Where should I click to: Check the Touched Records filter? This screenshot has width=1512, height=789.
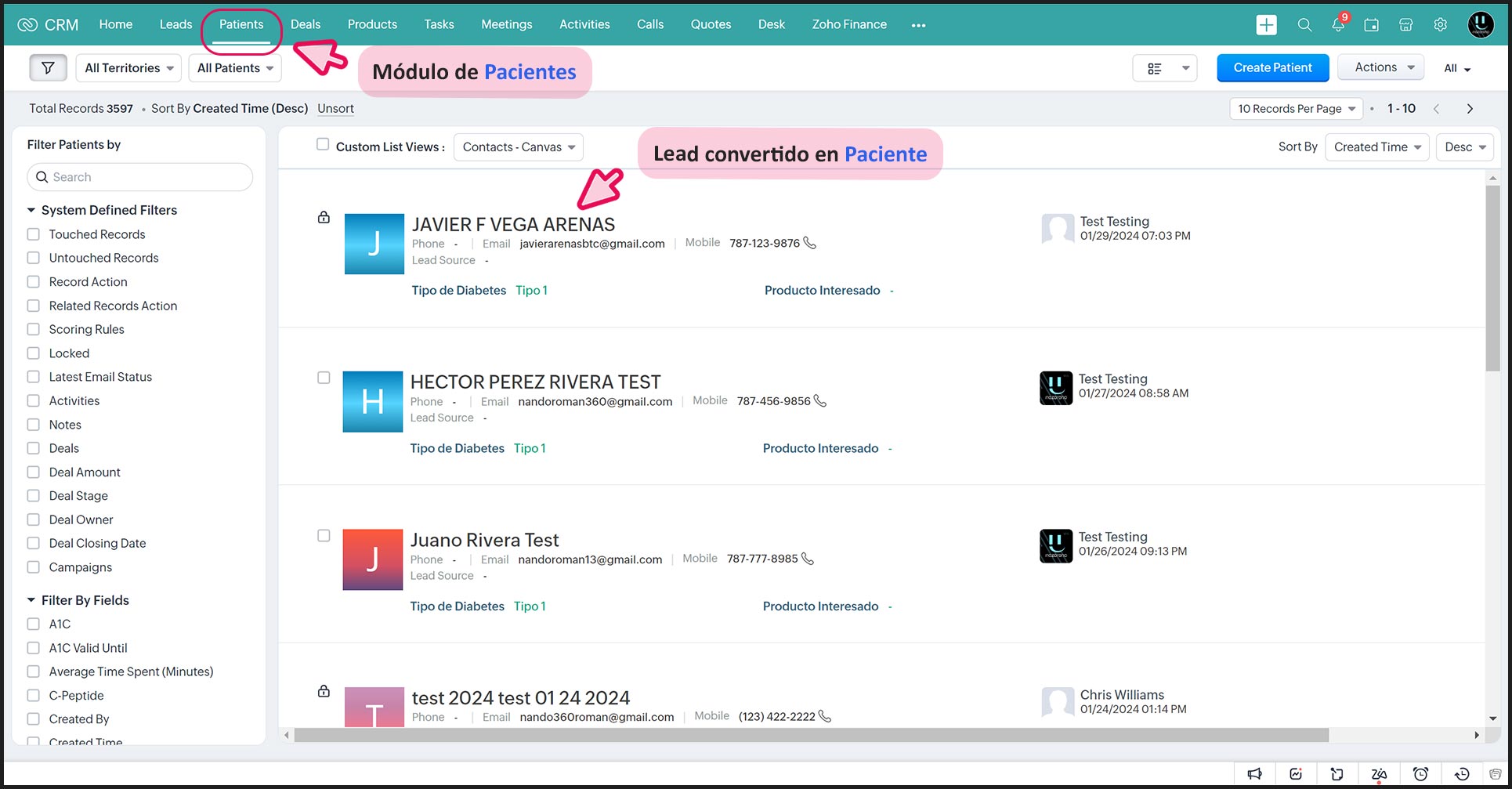34,234
